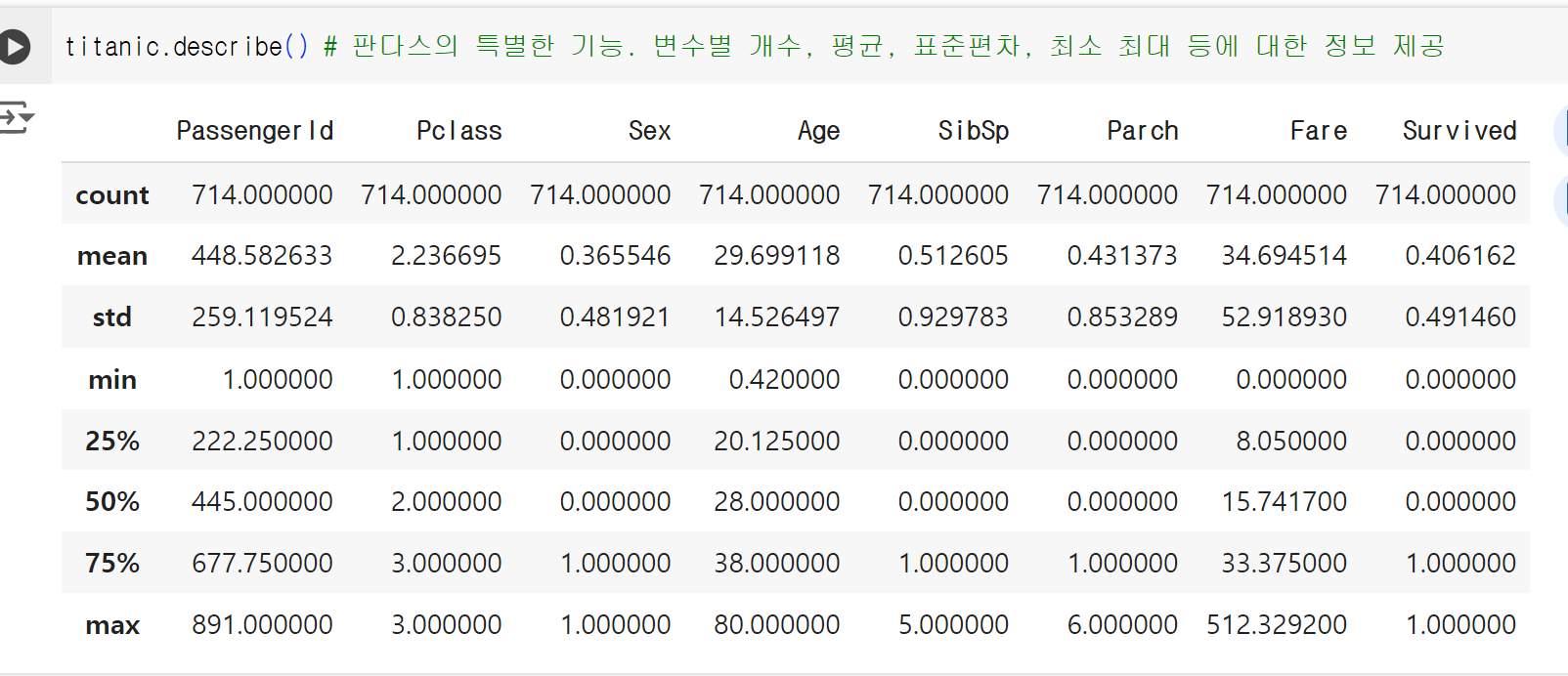The image size is (1568, 676).
Task: Select the max row label
Action: (112, 625)
